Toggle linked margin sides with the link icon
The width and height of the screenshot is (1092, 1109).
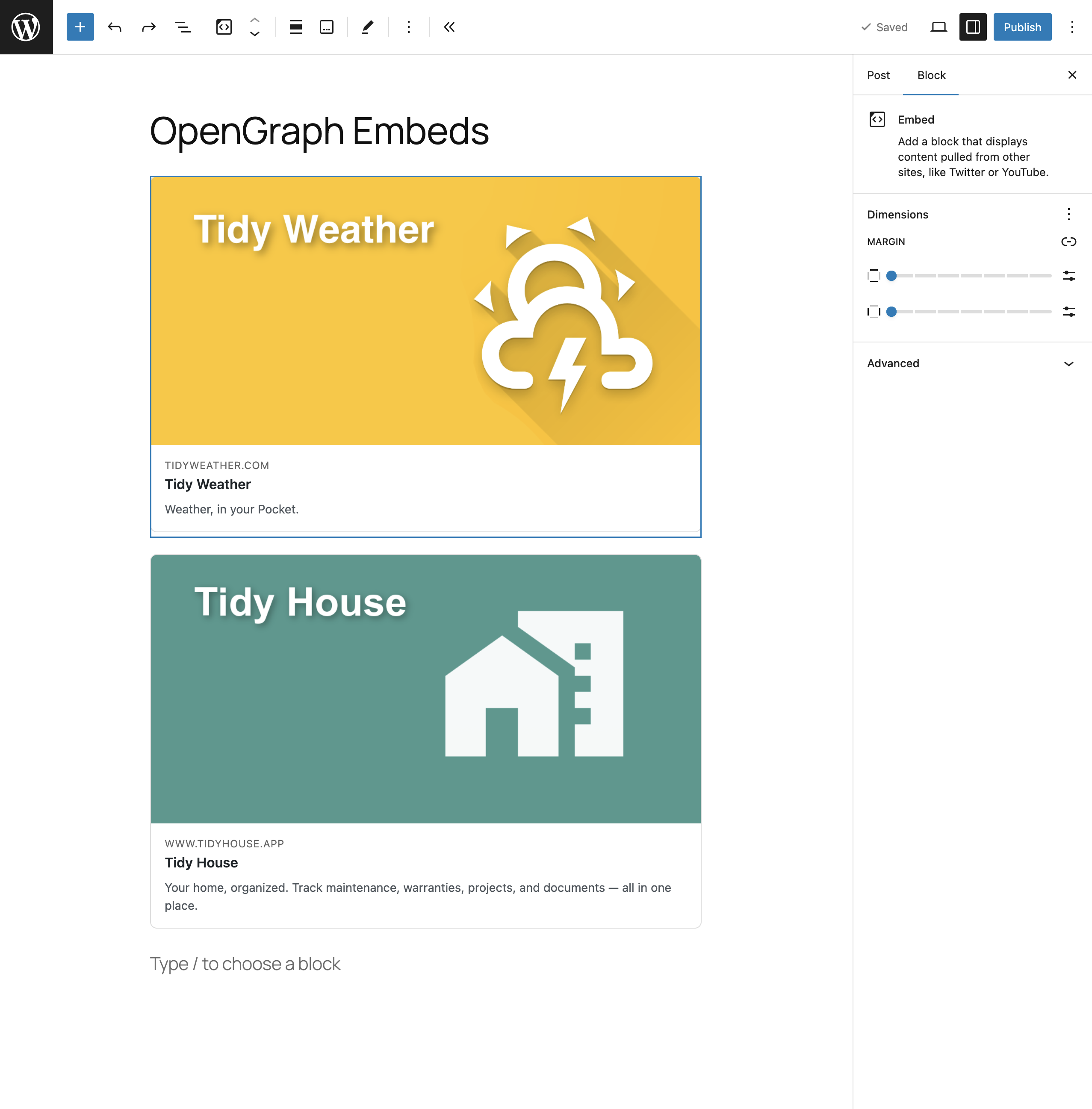coord(1069,242)
